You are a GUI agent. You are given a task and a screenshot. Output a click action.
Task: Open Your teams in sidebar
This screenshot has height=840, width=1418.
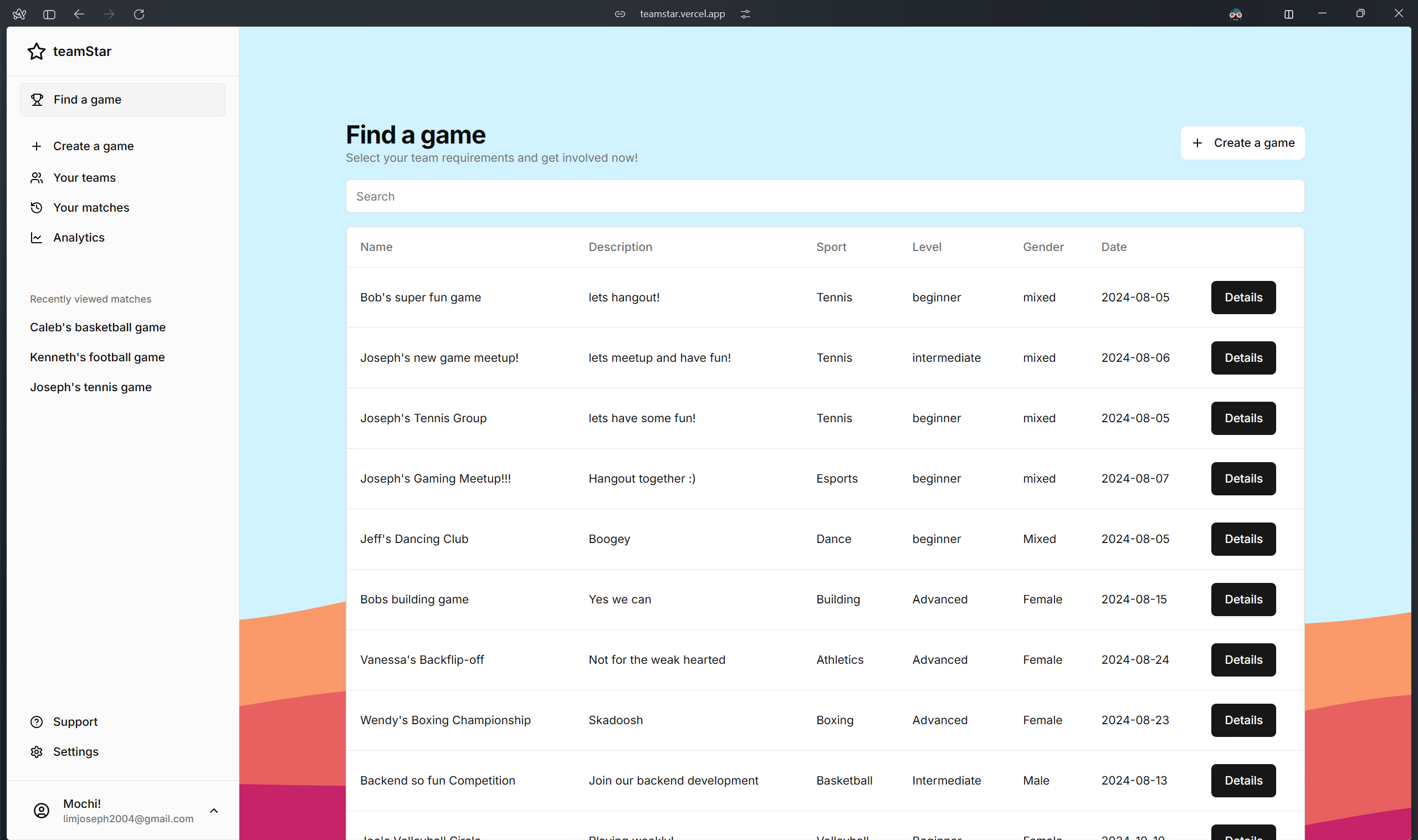click(84, 178)
